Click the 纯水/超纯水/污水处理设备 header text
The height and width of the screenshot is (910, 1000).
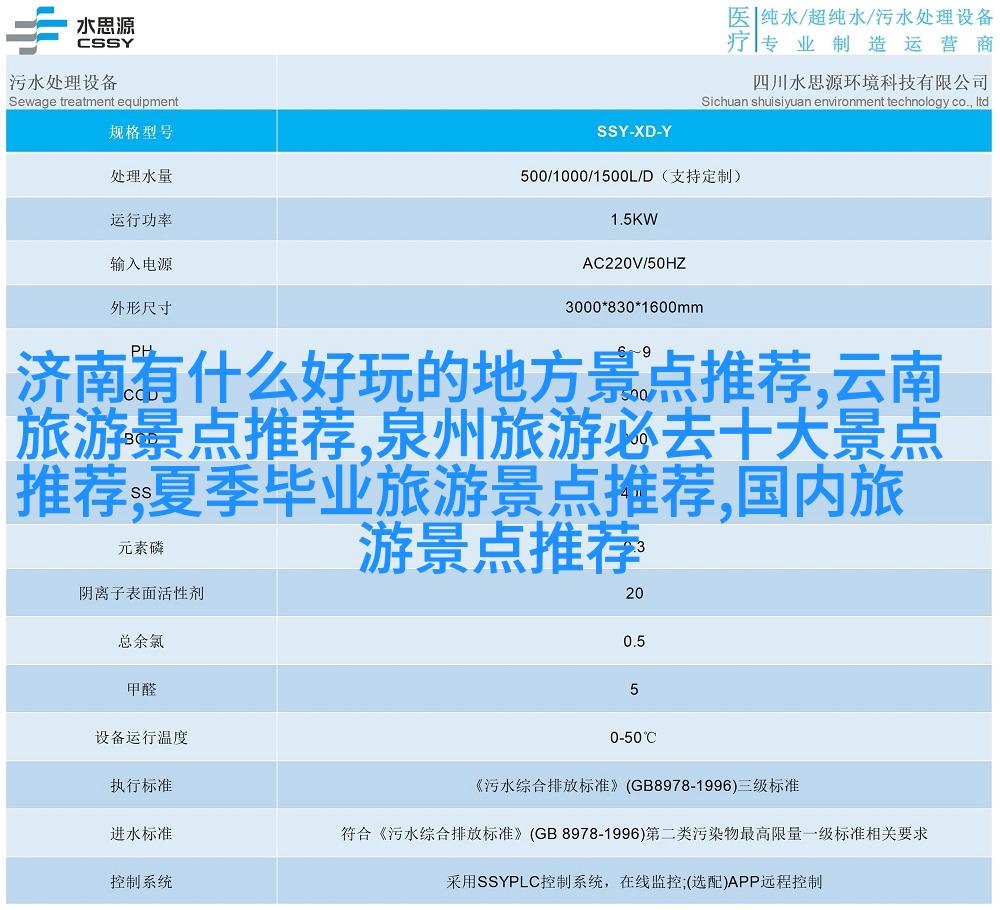(877, 17)
